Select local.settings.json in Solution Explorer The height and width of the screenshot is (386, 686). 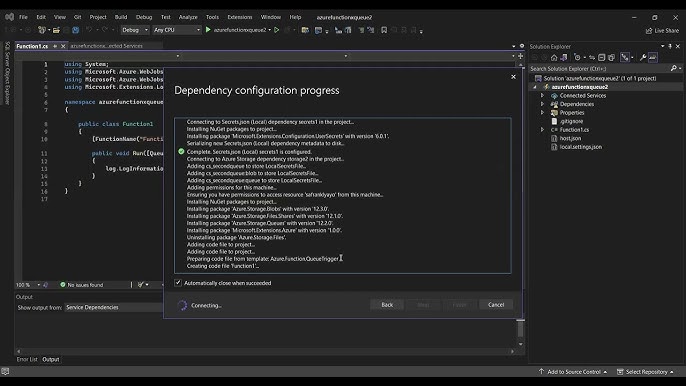(581, 147)
